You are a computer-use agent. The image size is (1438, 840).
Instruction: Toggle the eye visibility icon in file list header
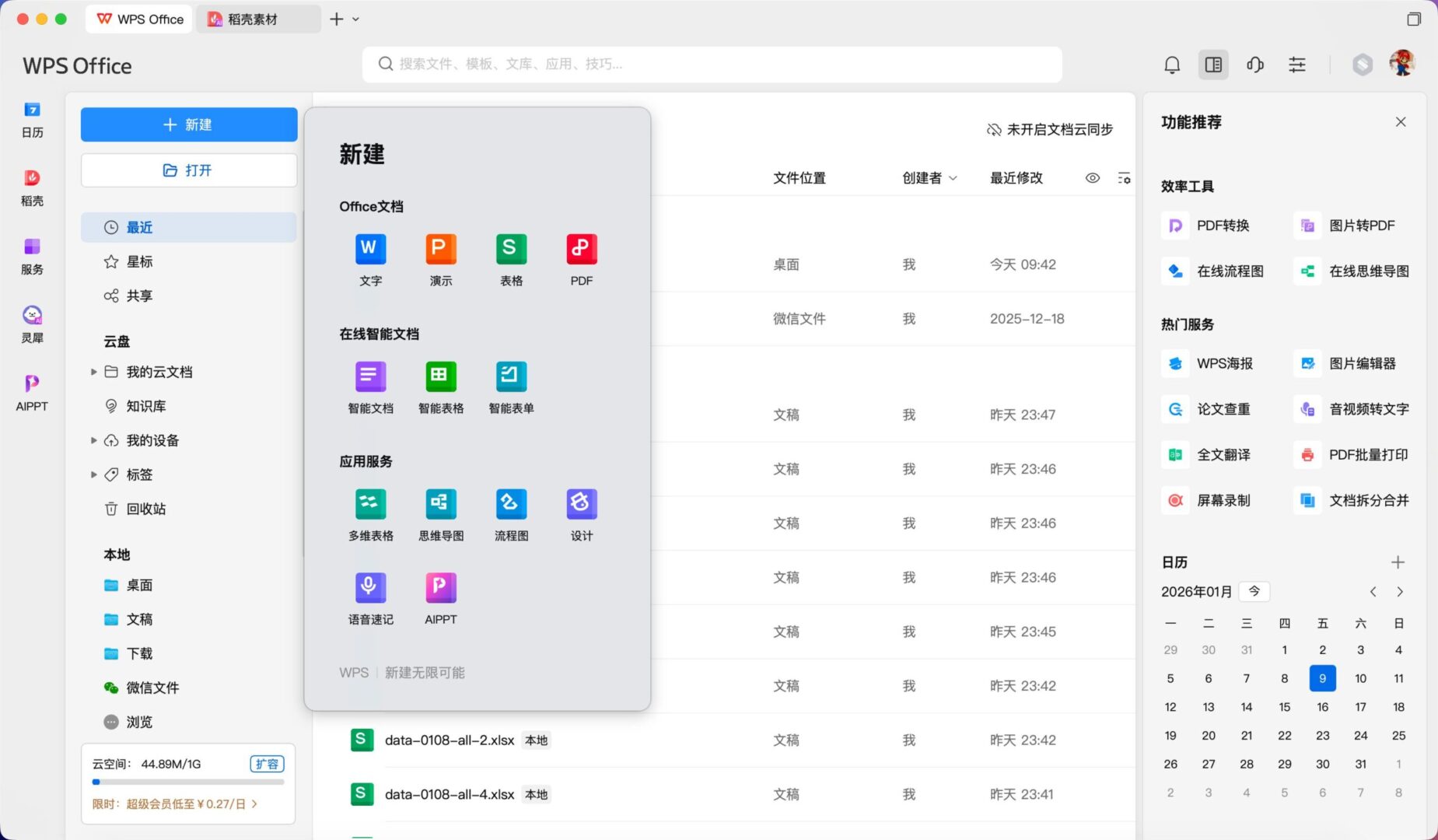[x=1092, y=178]
